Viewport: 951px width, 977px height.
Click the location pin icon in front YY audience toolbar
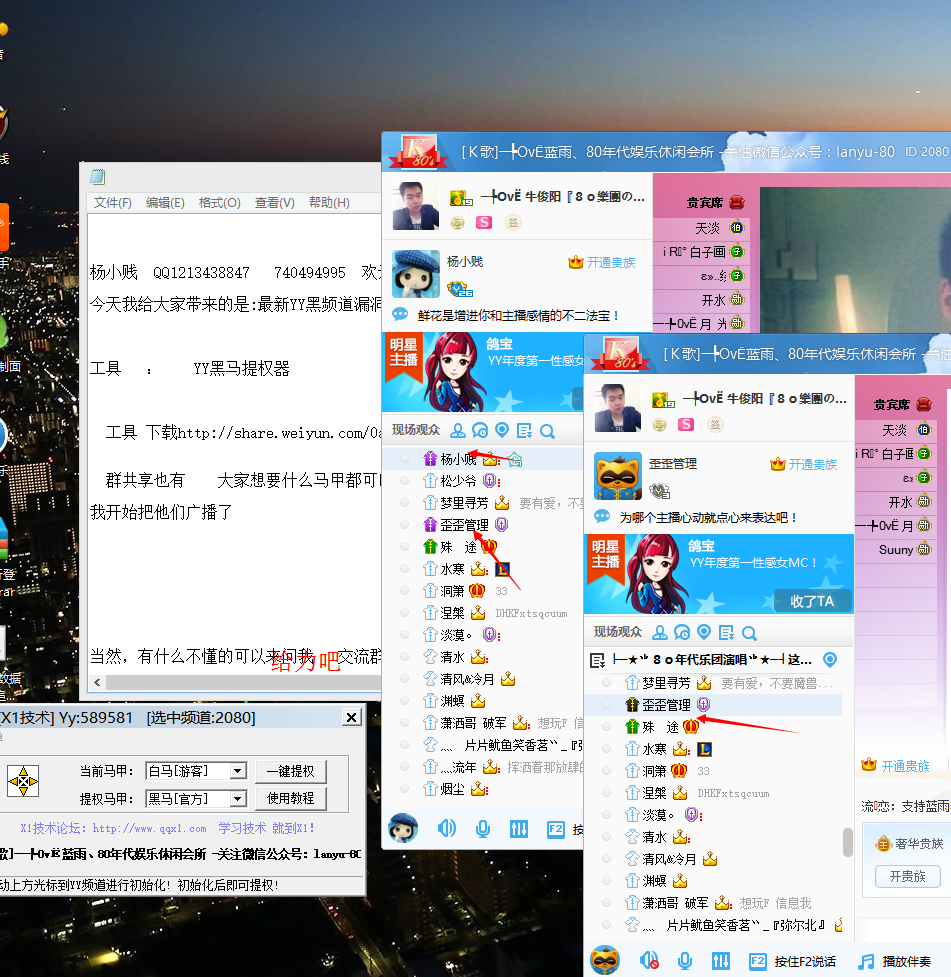point(704,632)
